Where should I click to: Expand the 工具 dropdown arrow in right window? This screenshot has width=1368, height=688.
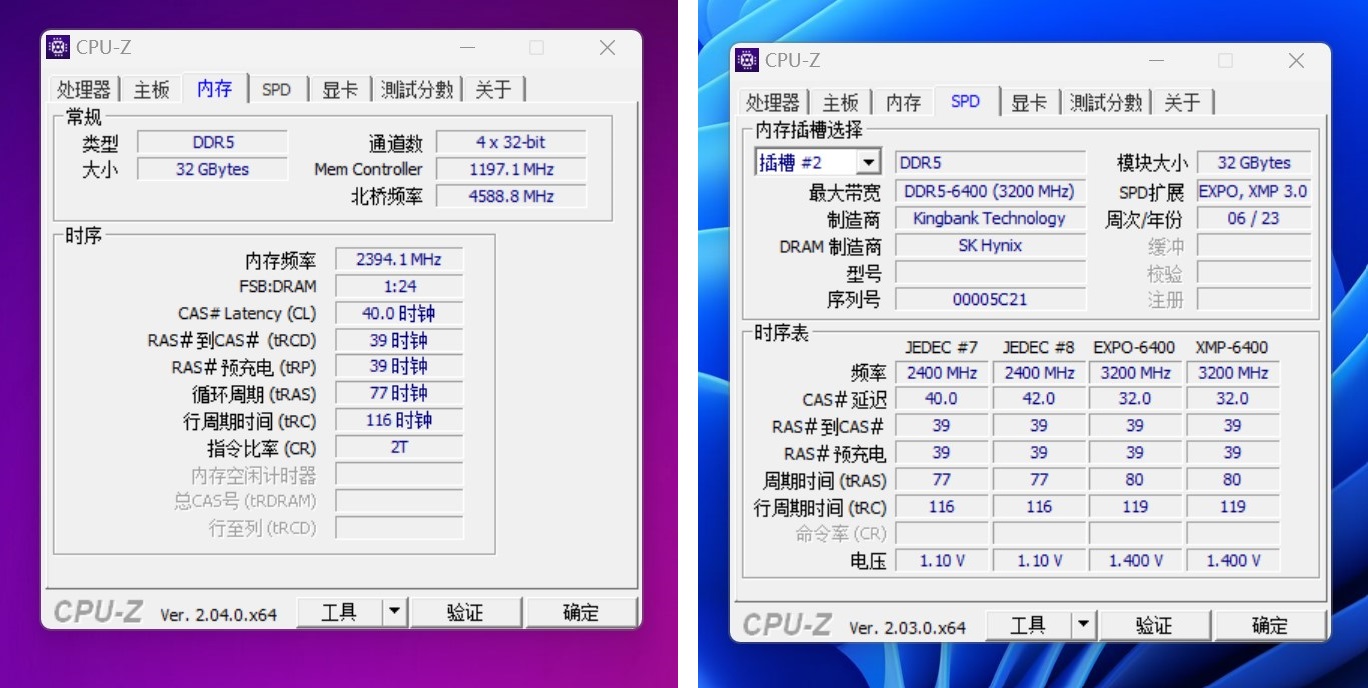pyautogui.click(x=1083, y=624)
